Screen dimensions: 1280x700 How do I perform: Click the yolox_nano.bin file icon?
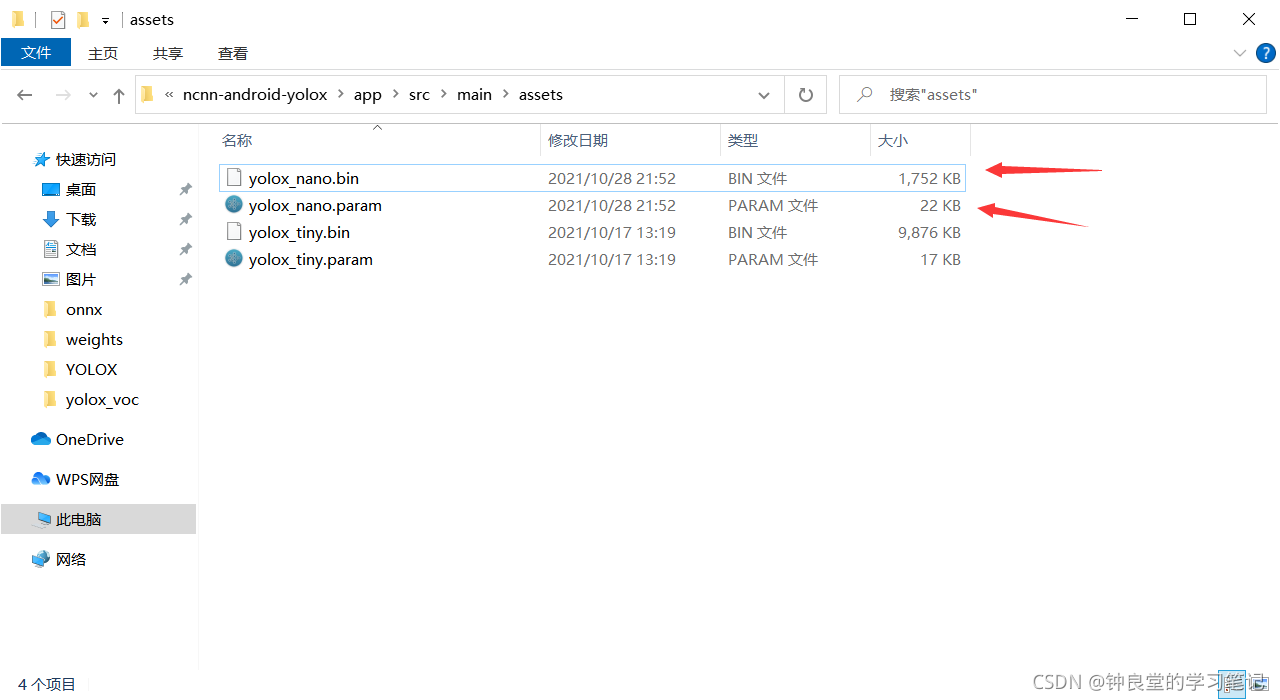[x=234, y=178]
